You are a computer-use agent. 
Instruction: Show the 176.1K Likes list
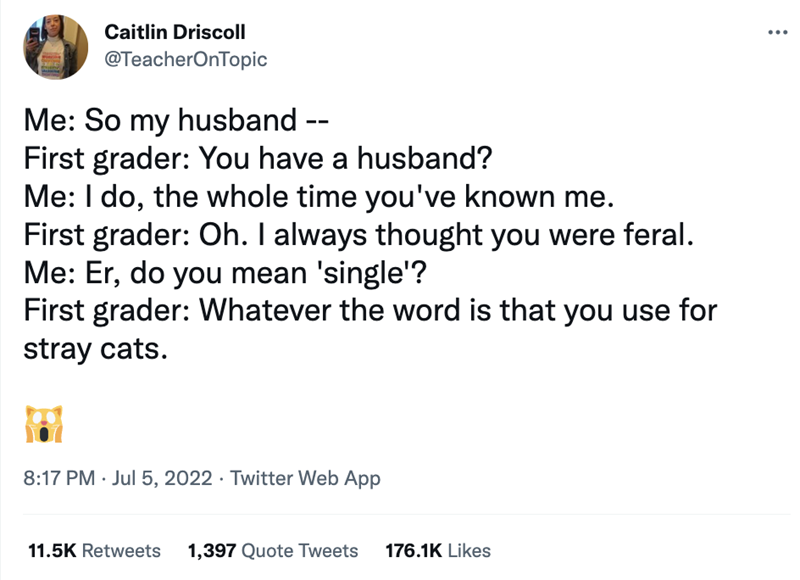pos(437,550)
